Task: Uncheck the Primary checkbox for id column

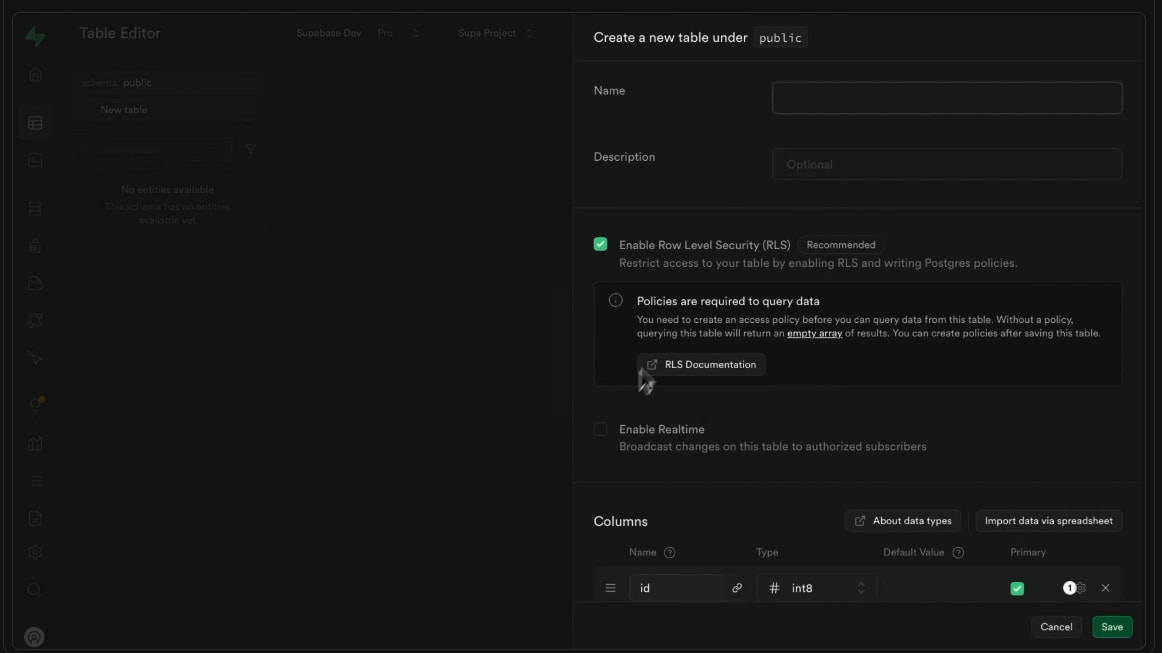Action: 1017,588
